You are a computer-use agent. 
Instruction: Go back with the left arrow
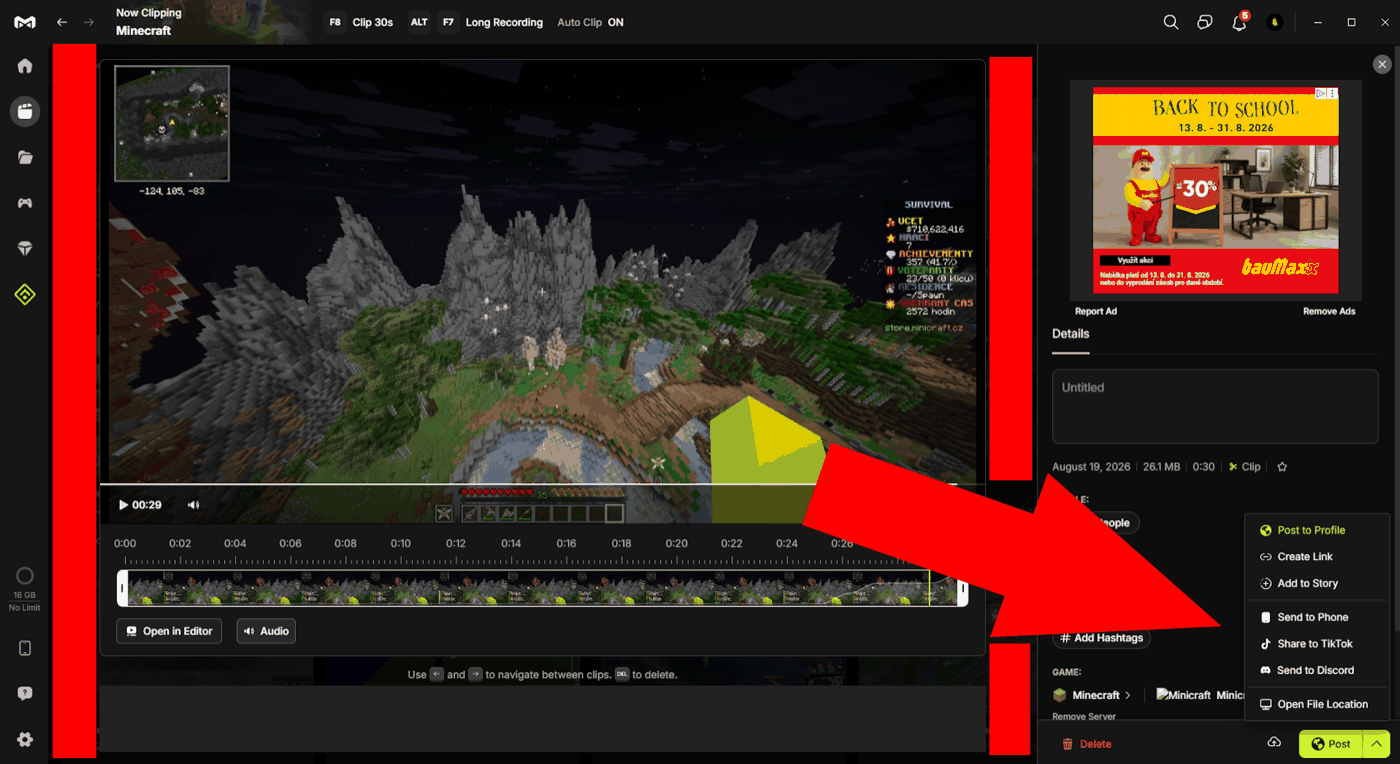coord(62,22)
